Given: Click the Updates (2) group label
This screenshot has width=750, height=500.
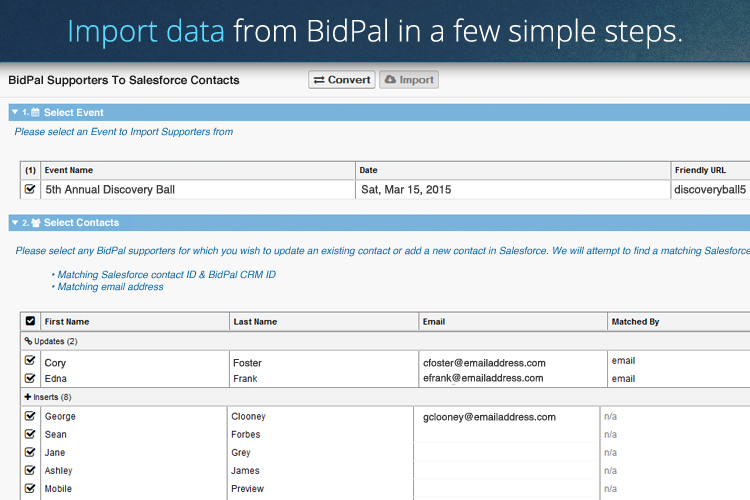Looking at the screenshot, I should click(55, 341).
